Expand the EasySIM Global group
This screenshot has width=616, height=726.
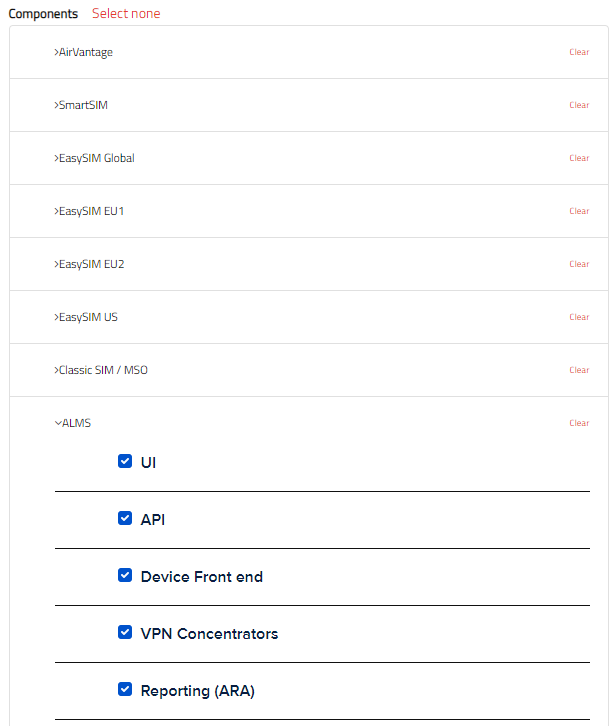click(94, 158)
